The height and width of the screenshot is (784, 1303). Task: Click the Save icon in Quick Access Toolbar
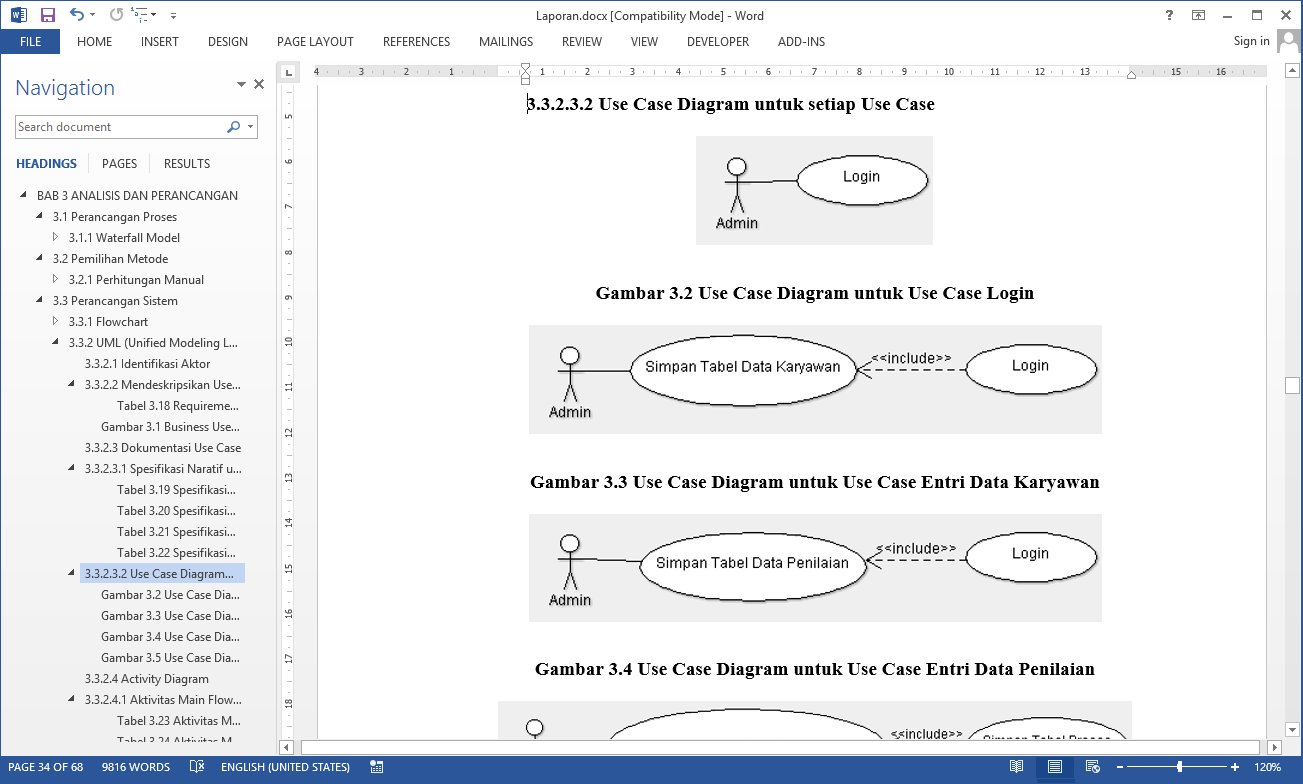coord(47,15)
